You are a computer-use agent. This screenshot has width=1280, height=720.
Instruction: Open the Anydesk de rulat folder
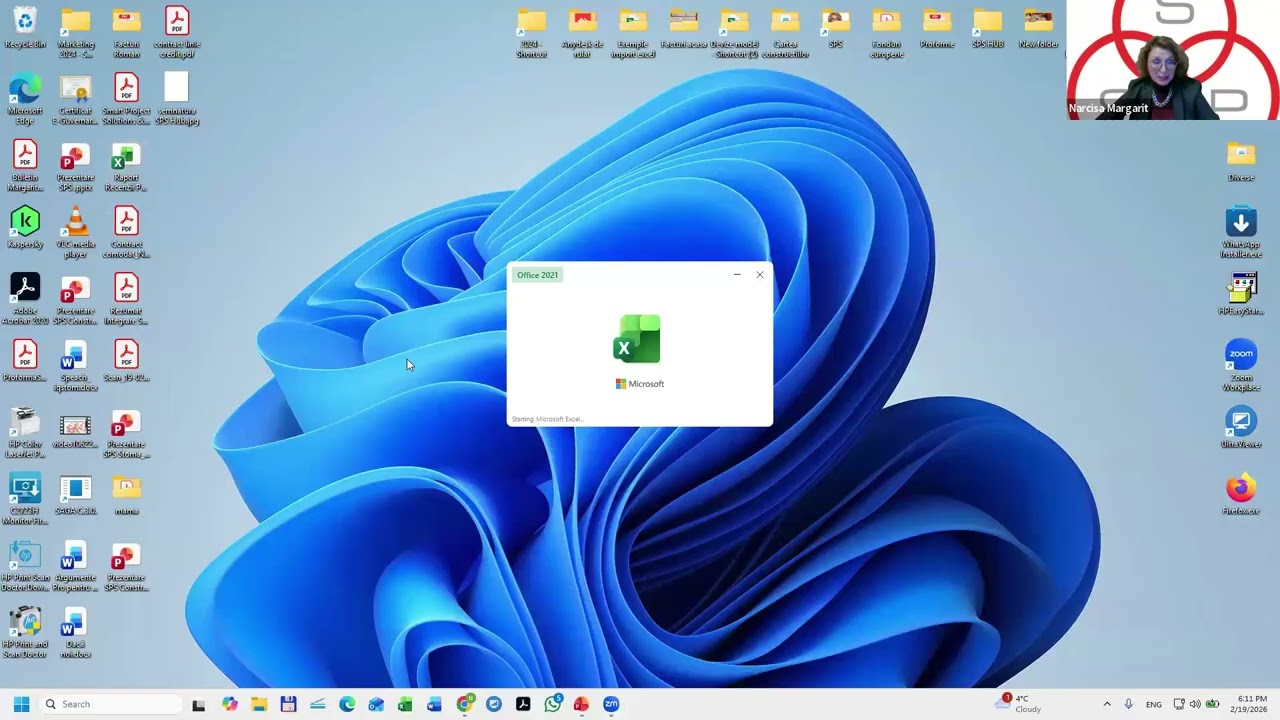[582, 32]
